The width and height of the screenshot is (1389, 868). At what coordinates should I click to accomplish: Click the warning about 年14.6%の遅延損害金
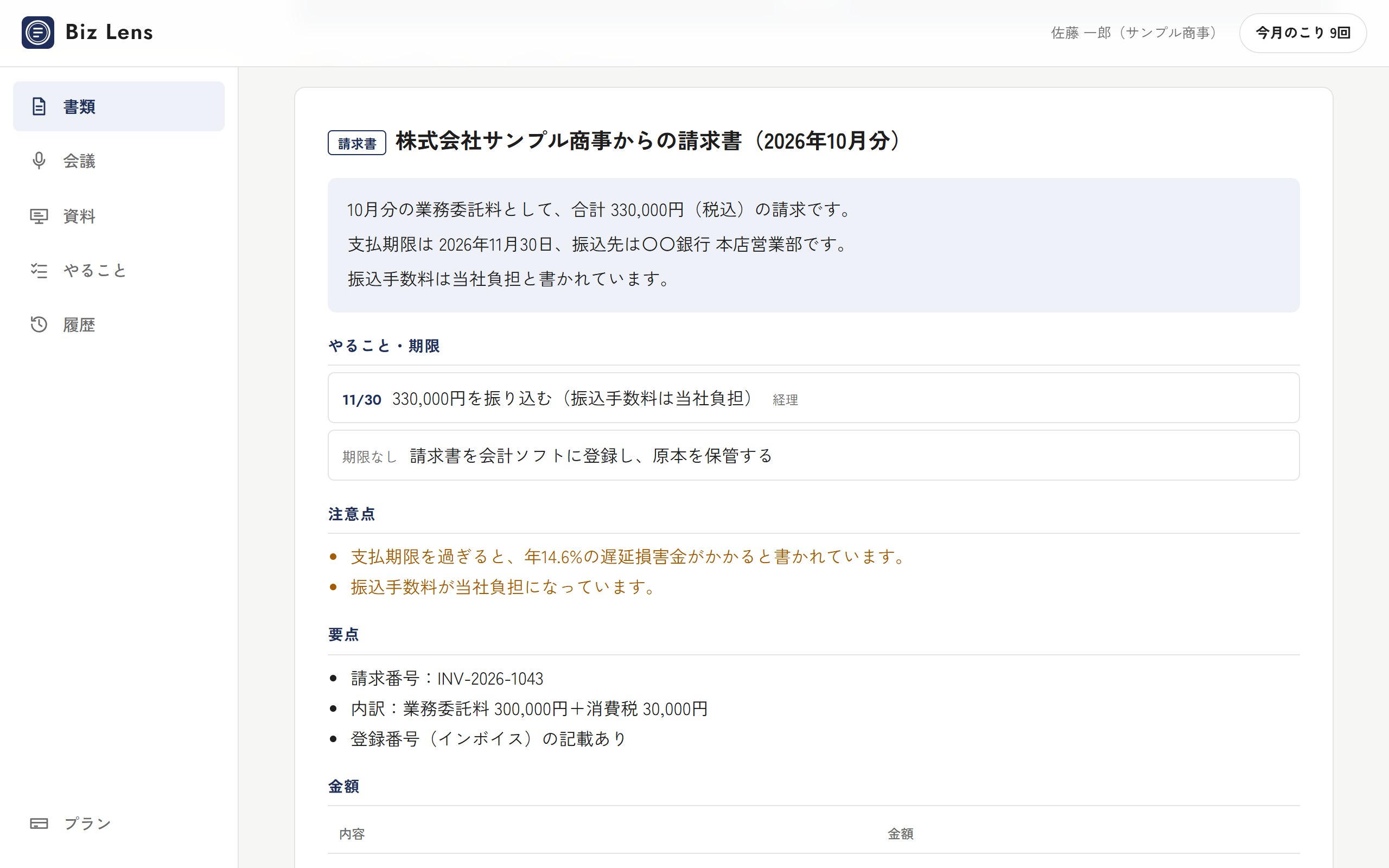pyautogui.click(x=628, y=556)
